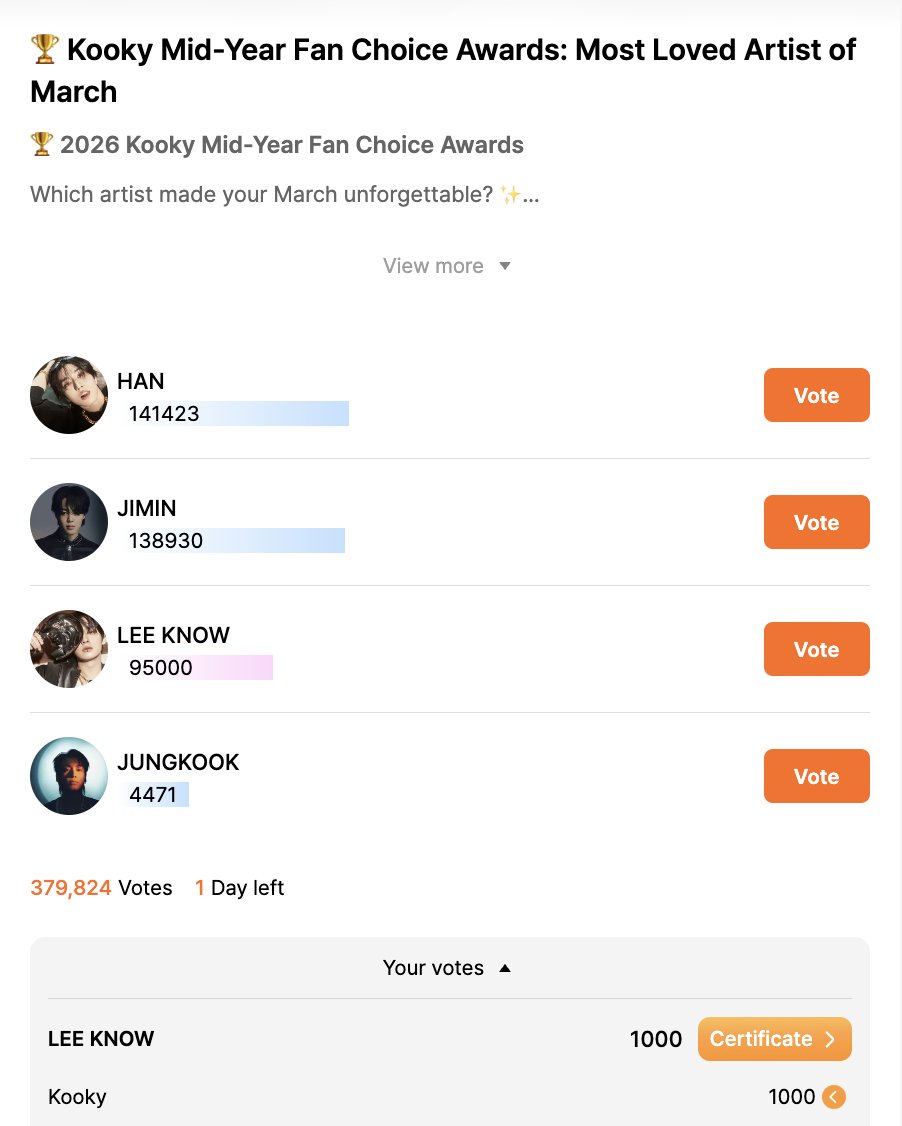
Task: Click the trophy icon beside 2026 Kooky subtitle
Action: click(x=42, y=144)
